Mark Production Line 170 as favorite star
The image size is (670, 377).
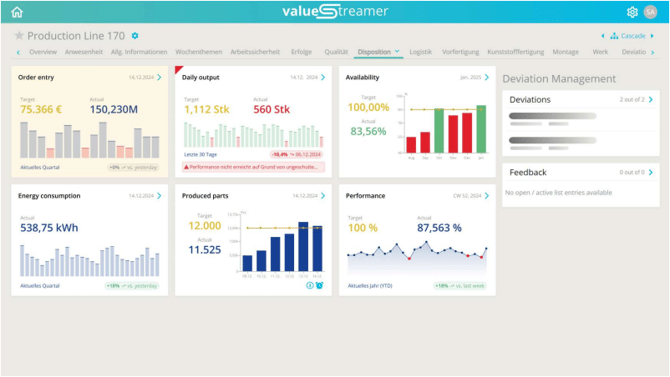pyautogui.click(x=19, y=35)
